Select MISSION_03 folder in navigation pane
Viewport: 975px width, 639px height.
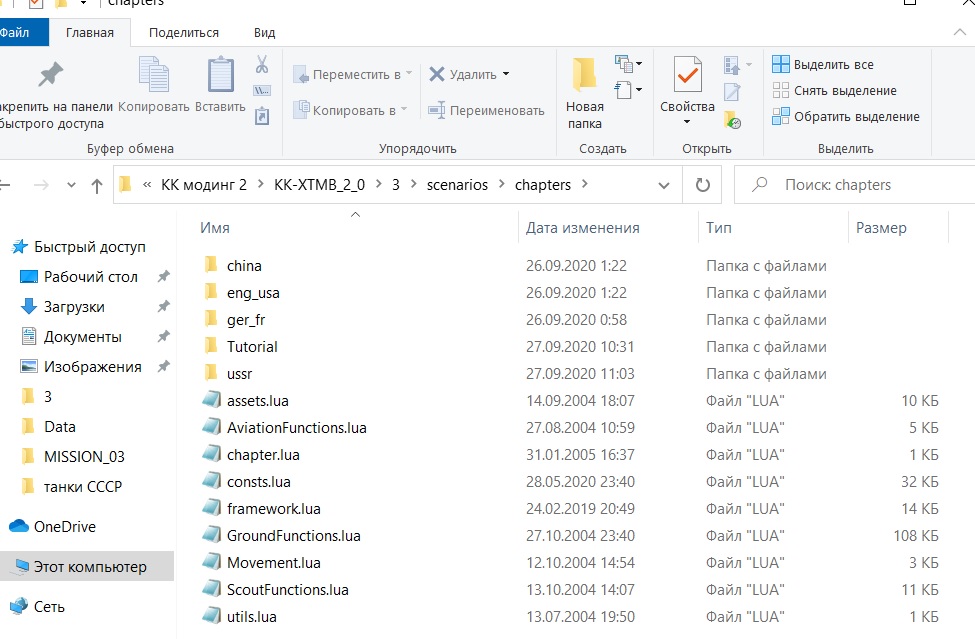84,456
